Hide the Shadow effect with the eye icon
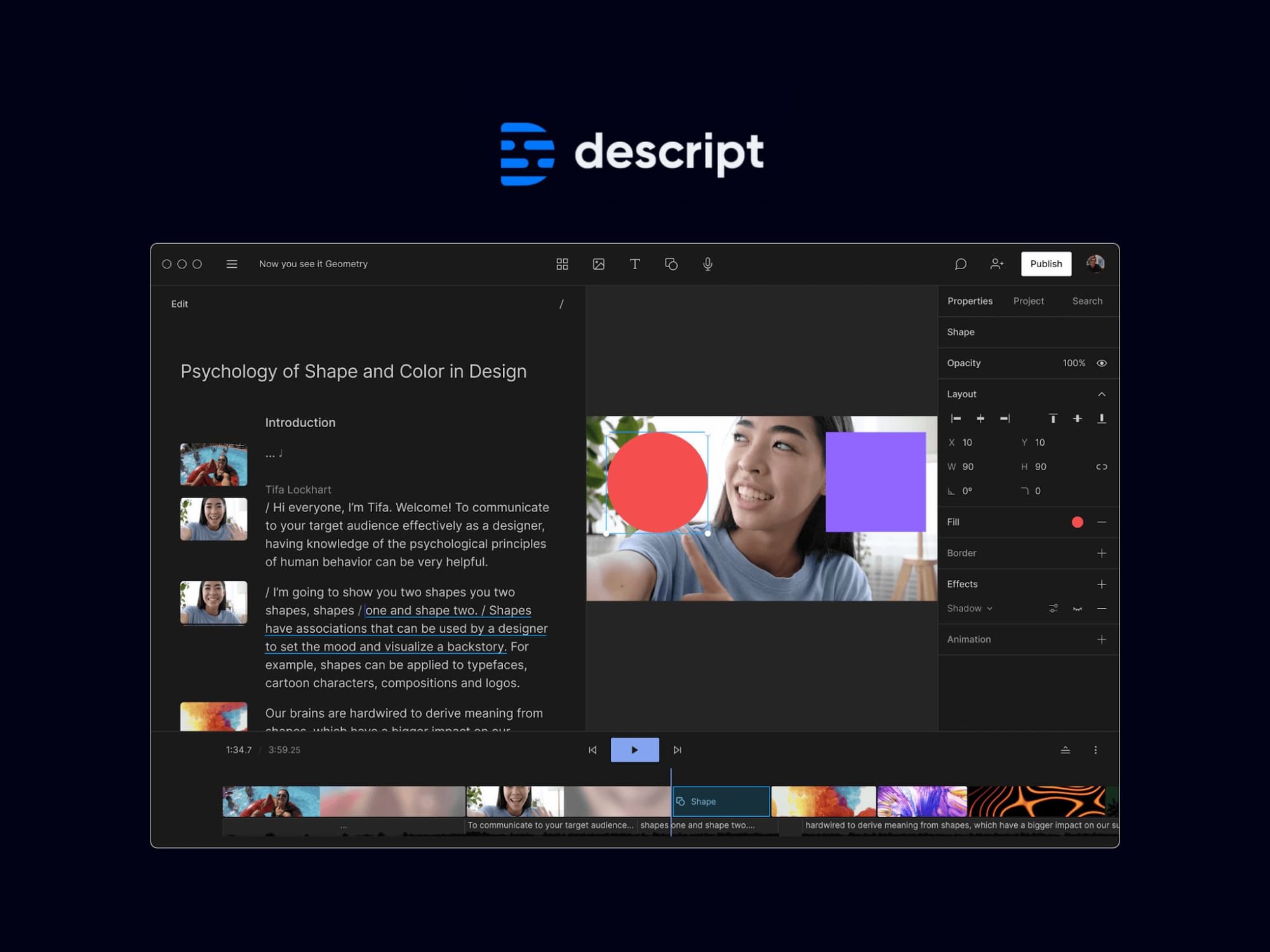 (x=1077, y=609)
